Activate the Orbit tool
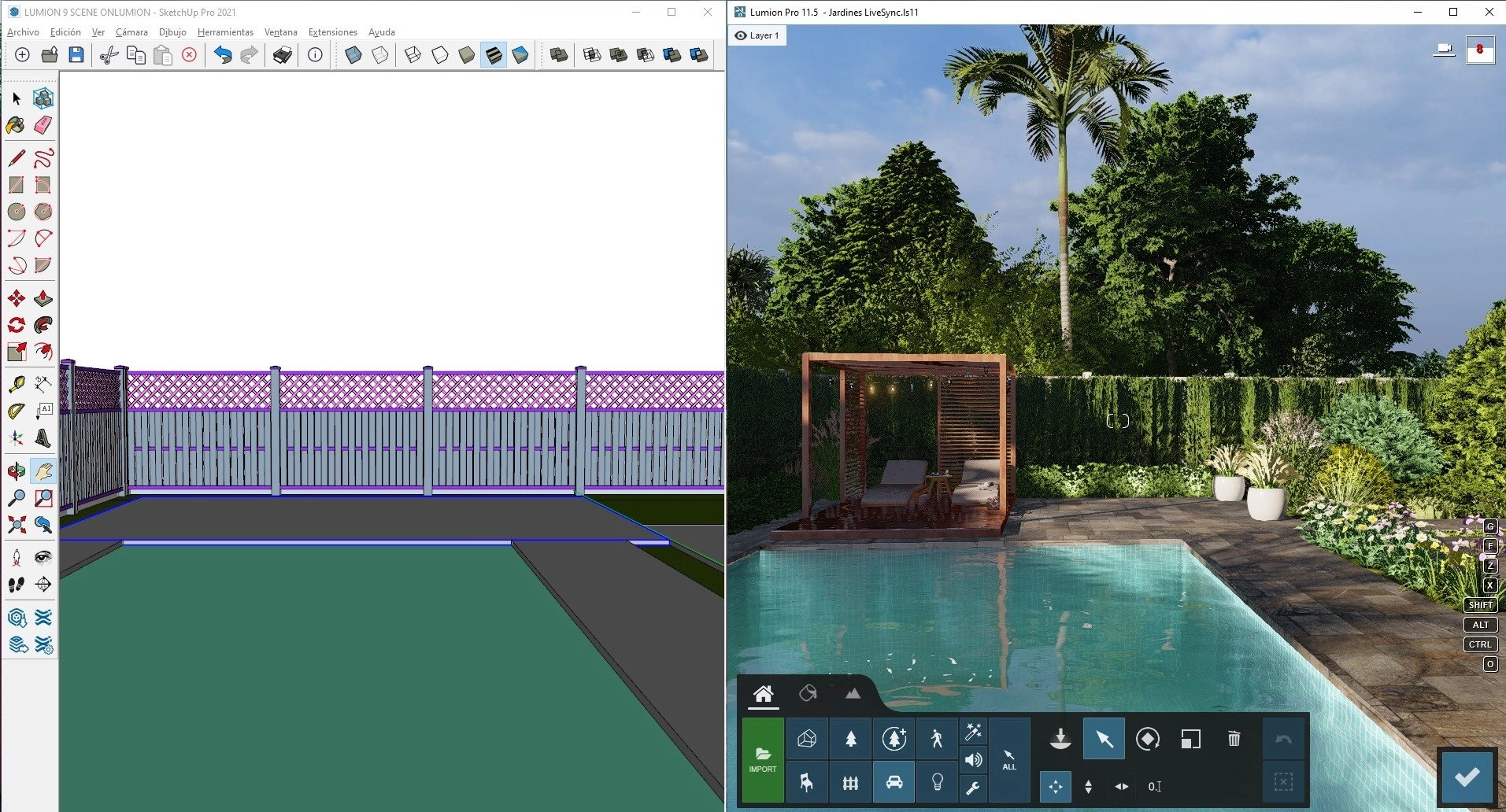This screenshot has height=812, width=1506. tap(16, 471)
